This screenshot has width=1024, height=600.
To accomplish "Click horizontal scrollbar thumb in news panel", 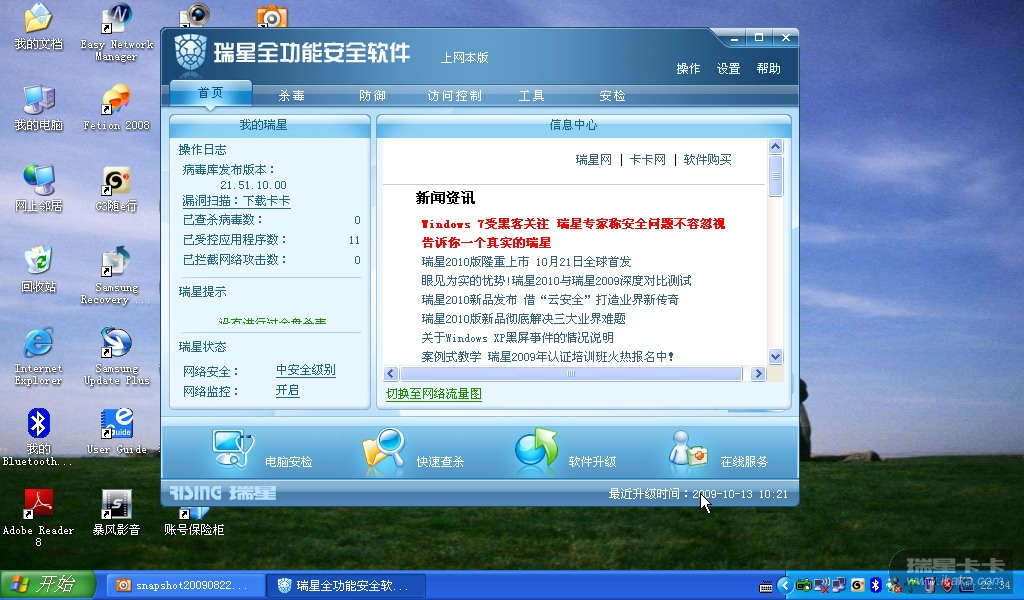I will tap(571, 373).
